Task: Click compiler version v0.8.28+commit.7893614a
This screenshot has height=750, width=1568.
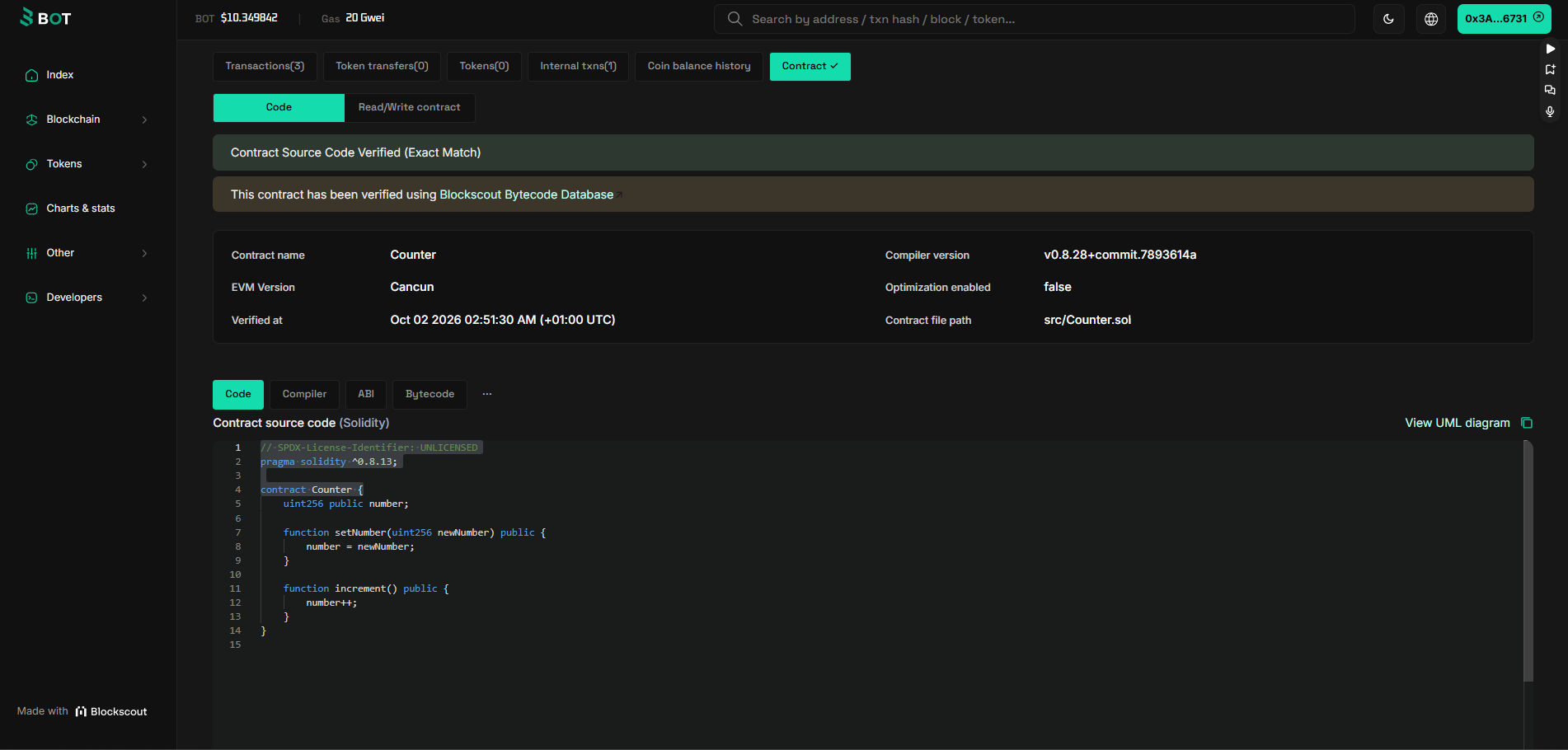Action: tap(1120, 255)
